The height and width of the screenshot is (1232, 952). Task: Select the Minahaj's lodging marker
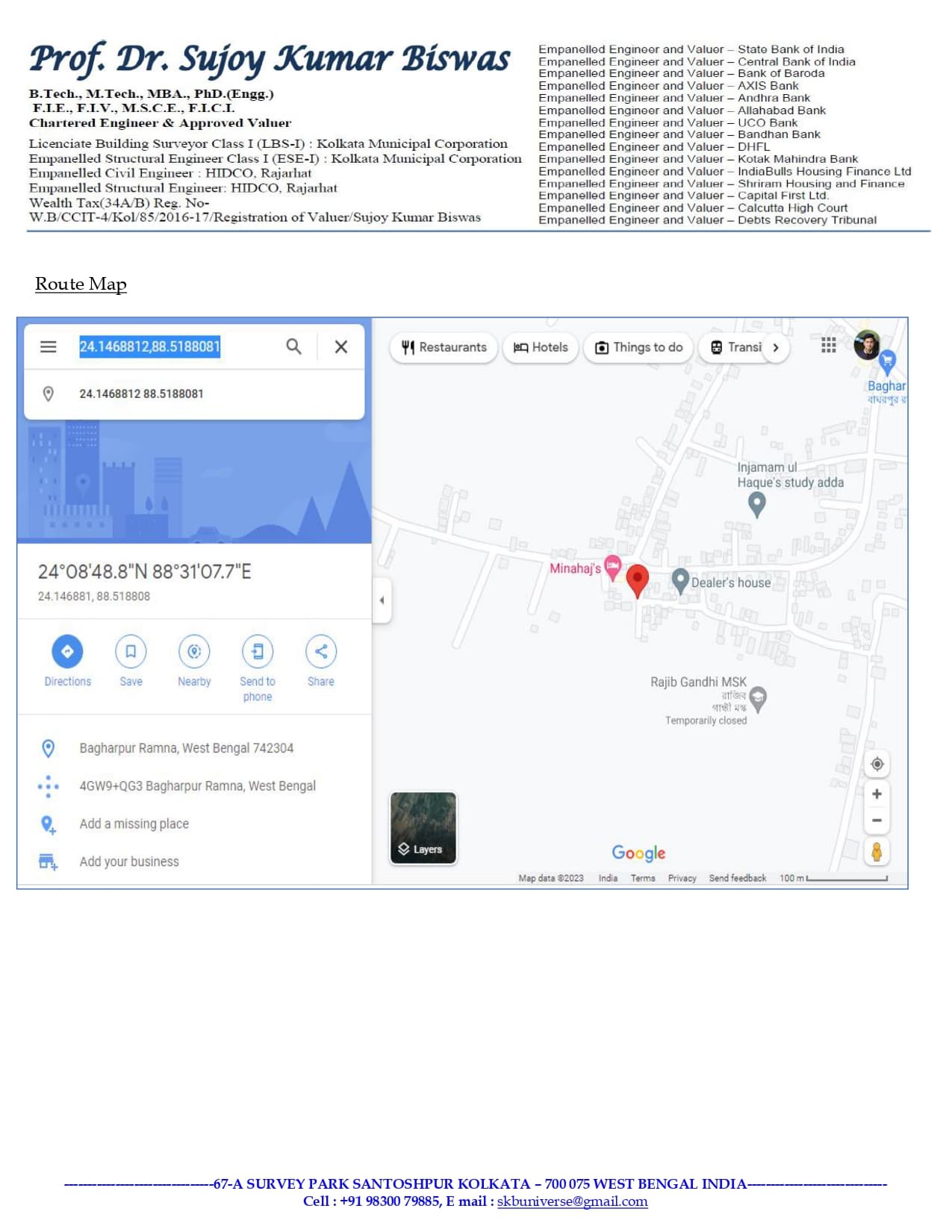pos(612,567)
